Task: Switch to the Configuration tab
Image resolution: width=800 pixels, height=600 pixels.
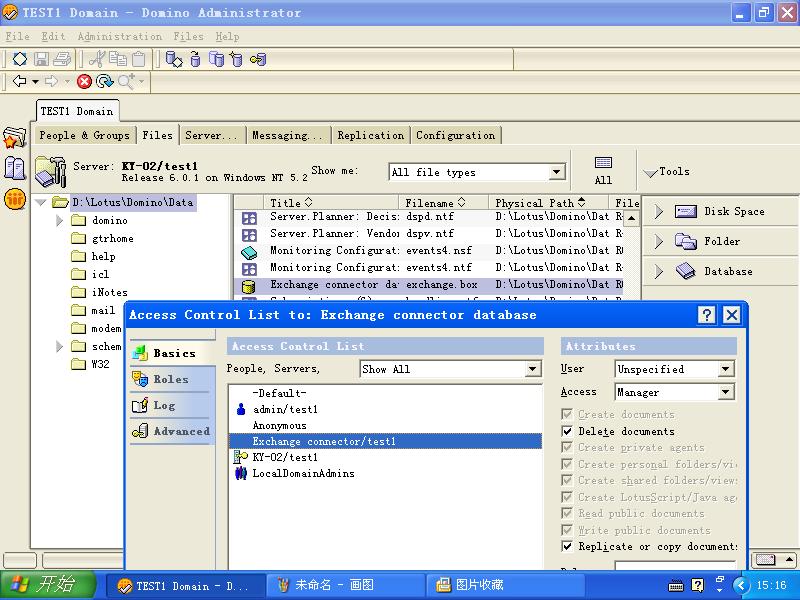Action: [x=456, y=135]
